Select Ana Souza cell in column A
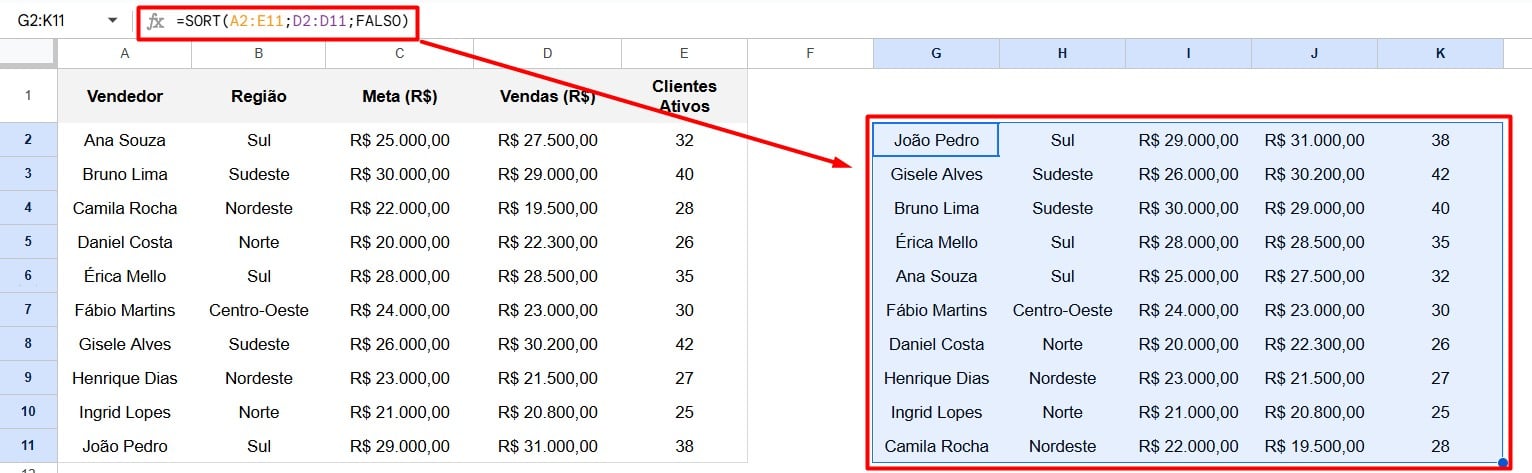1532x473 pixels. 125,140
